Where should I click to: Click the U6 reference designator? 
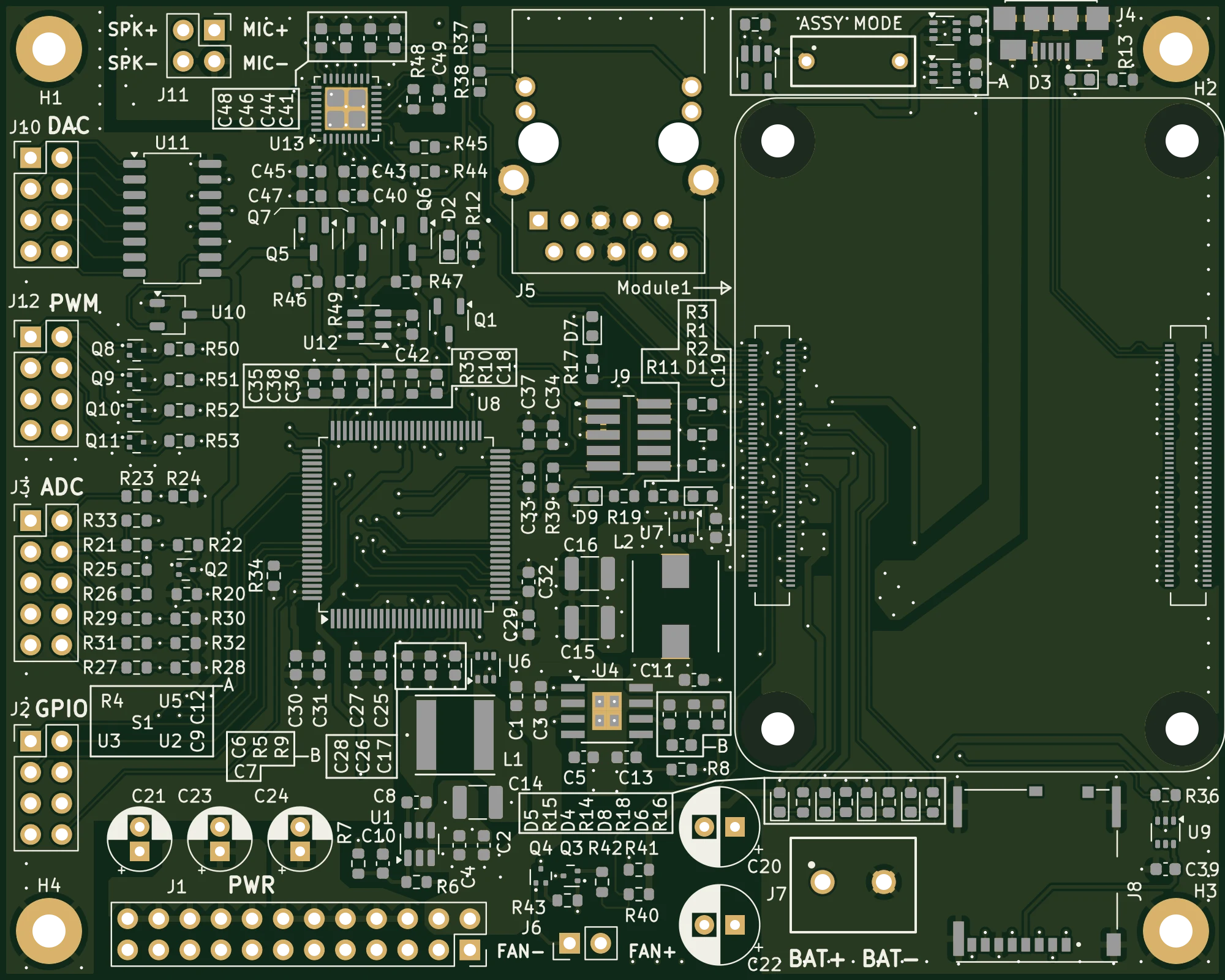[x=519, y=661]
